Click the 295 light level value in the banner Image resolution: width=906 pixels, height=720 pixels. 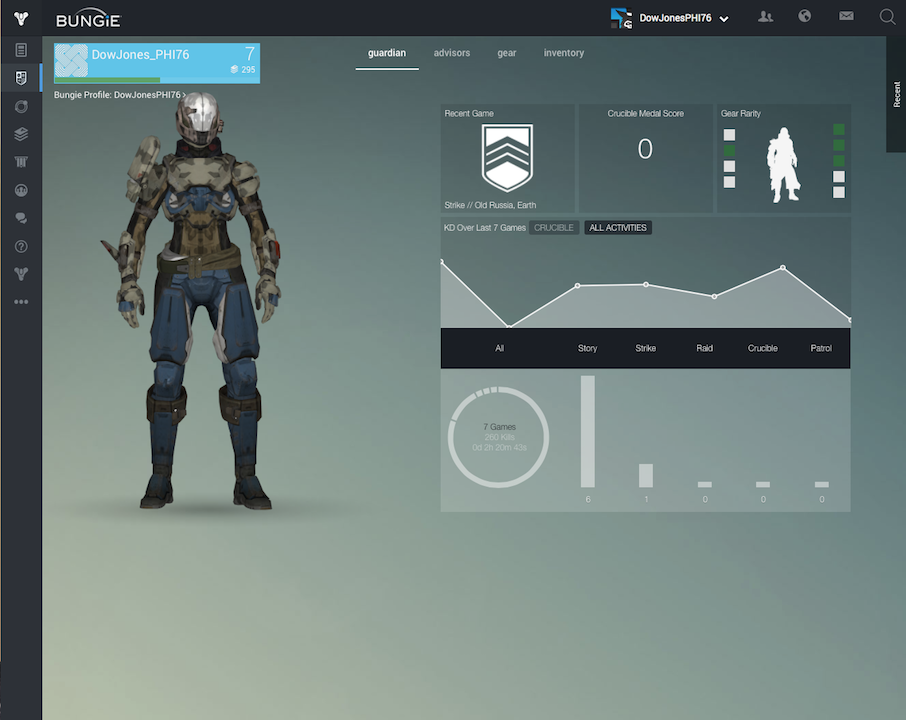pyautogui.click(x=248, y=69)
